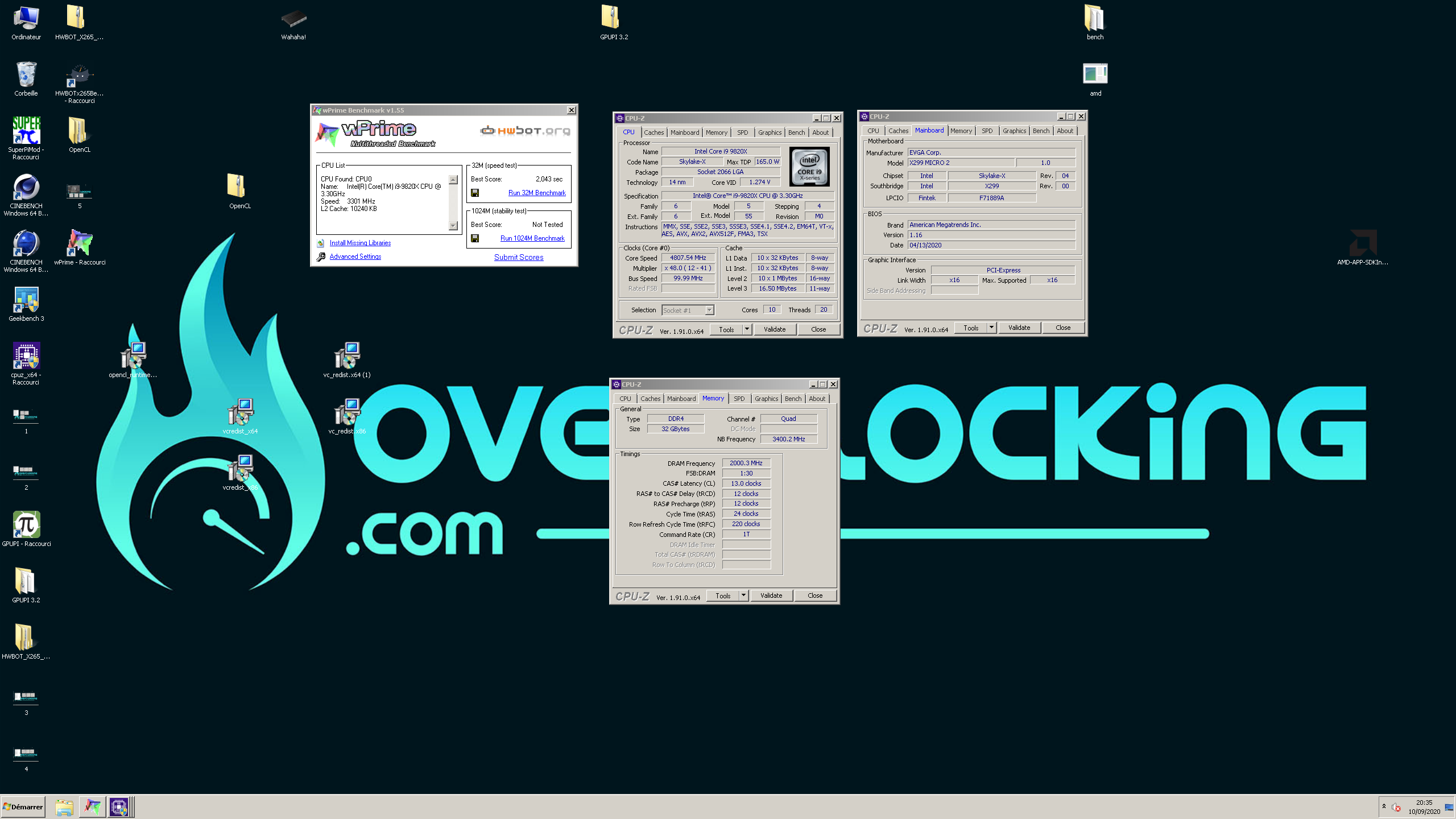Screen dimensions: 1456x819
Task: Open the Corbeille recycle bin icon
Action: click(x=26, y=79)
